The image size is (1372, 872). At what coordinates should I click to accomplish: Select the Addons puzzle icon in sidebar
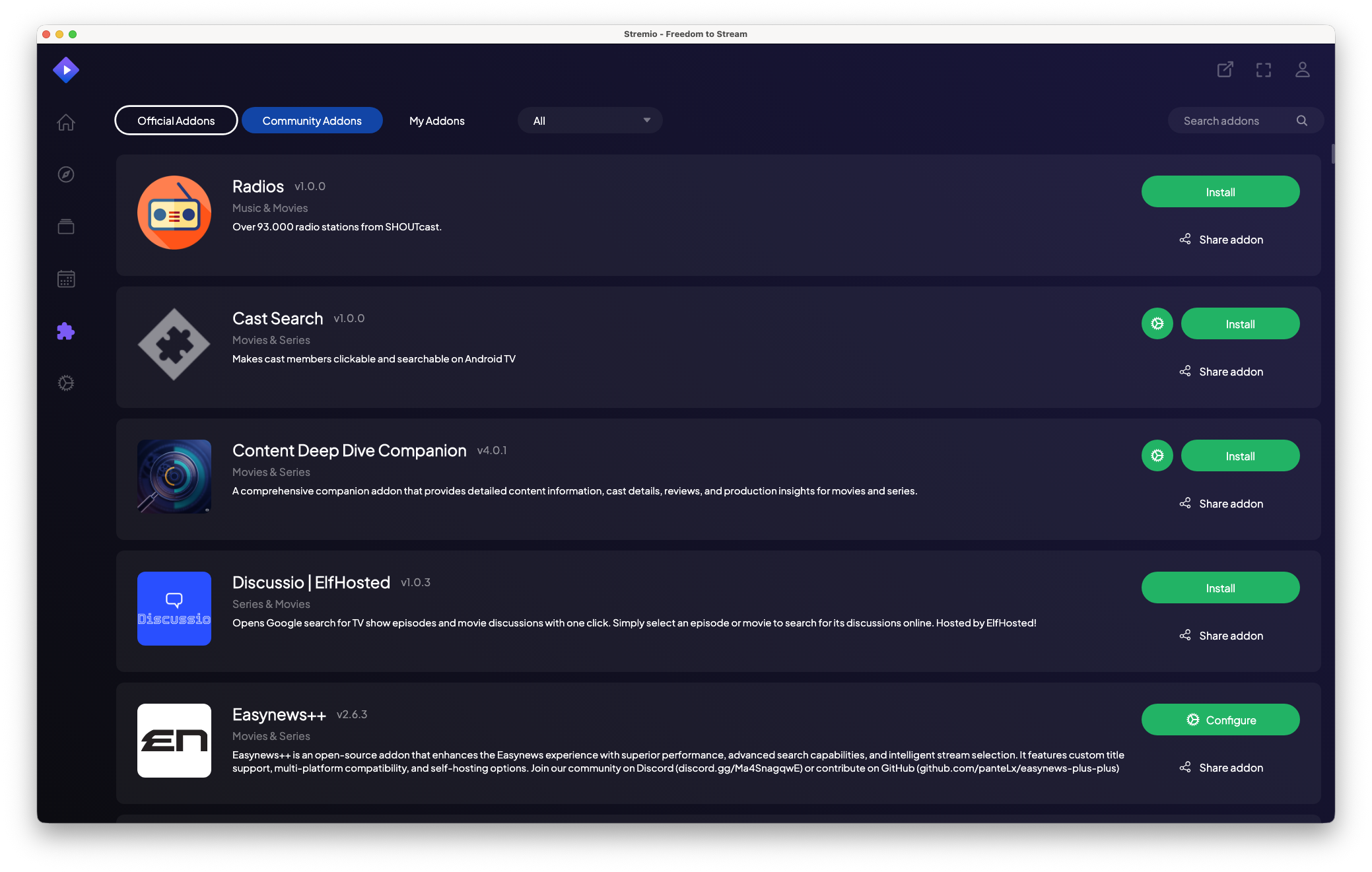[66, 331]
